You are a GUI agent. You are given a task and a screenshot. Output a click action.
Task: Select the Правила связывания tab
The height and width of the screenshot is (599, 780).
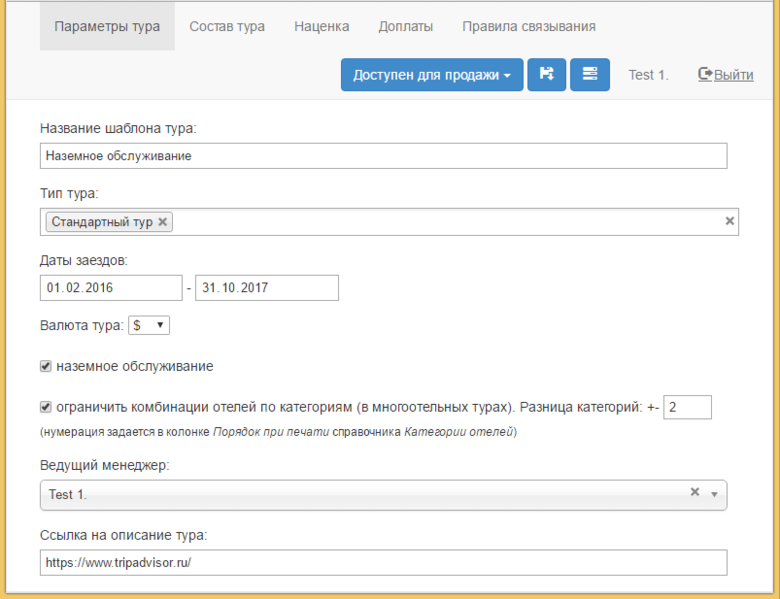coord(528,26)
